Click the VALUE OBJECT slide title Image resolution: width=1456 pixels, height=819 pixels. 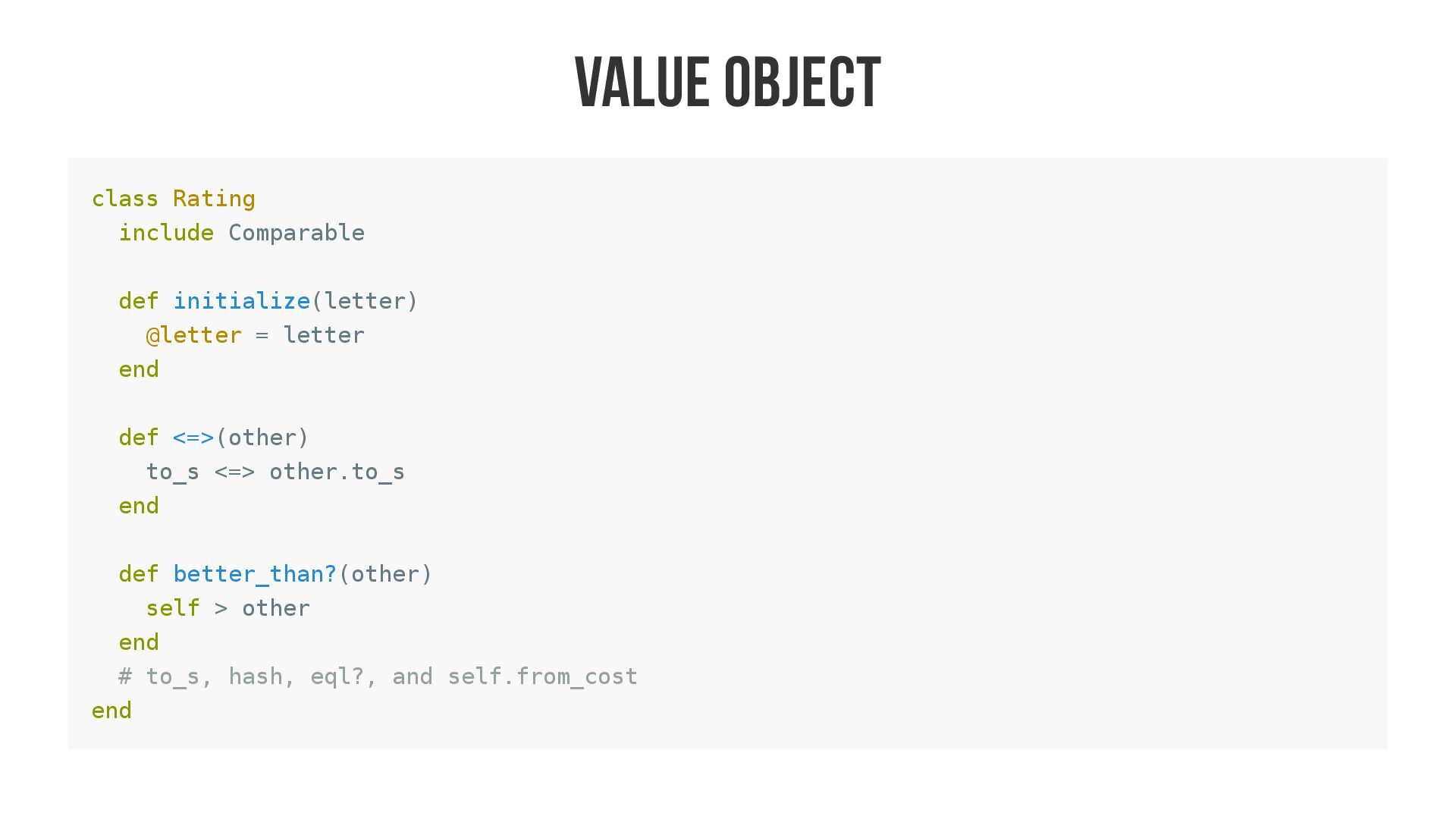(728, 83)
